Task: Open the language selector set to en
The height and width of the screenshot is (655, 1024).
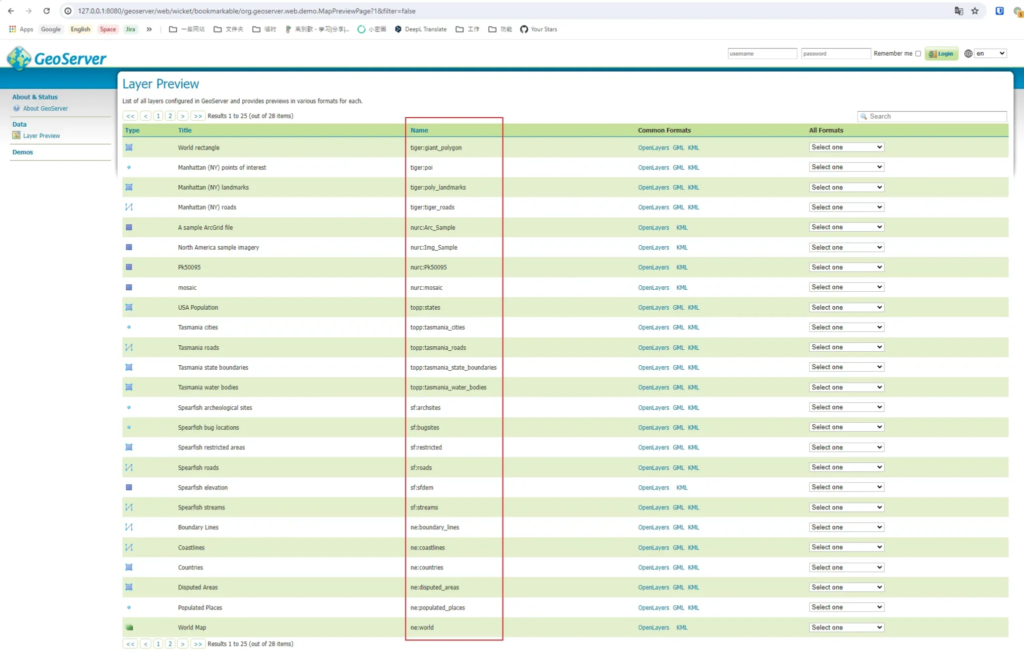Action: (x=990, y=54)
